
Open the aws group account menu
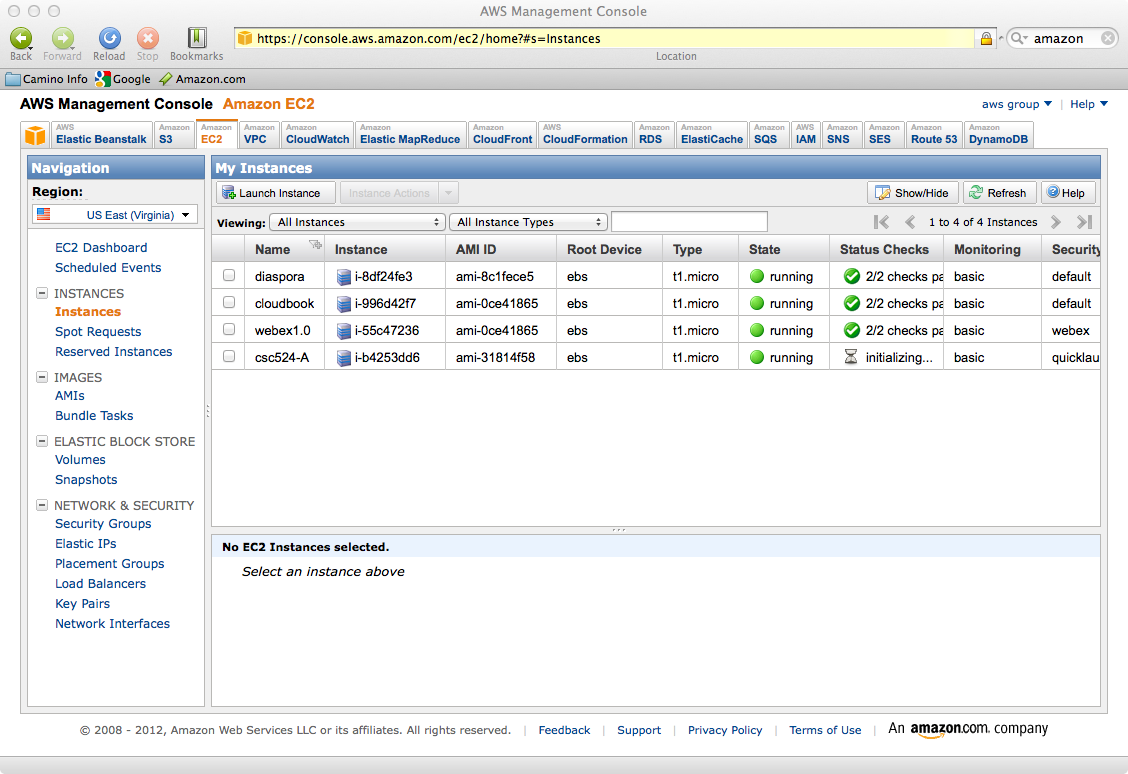pyautogui.click(x=1016, y=104)
